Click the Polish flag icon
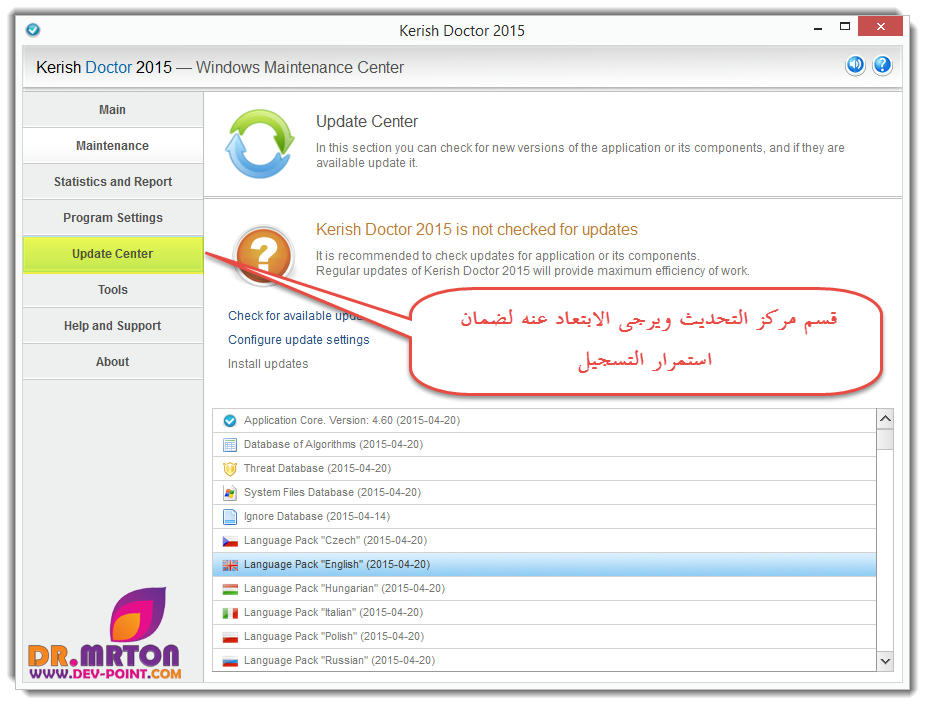The image size is (925, 705). (x=230, y=637)
